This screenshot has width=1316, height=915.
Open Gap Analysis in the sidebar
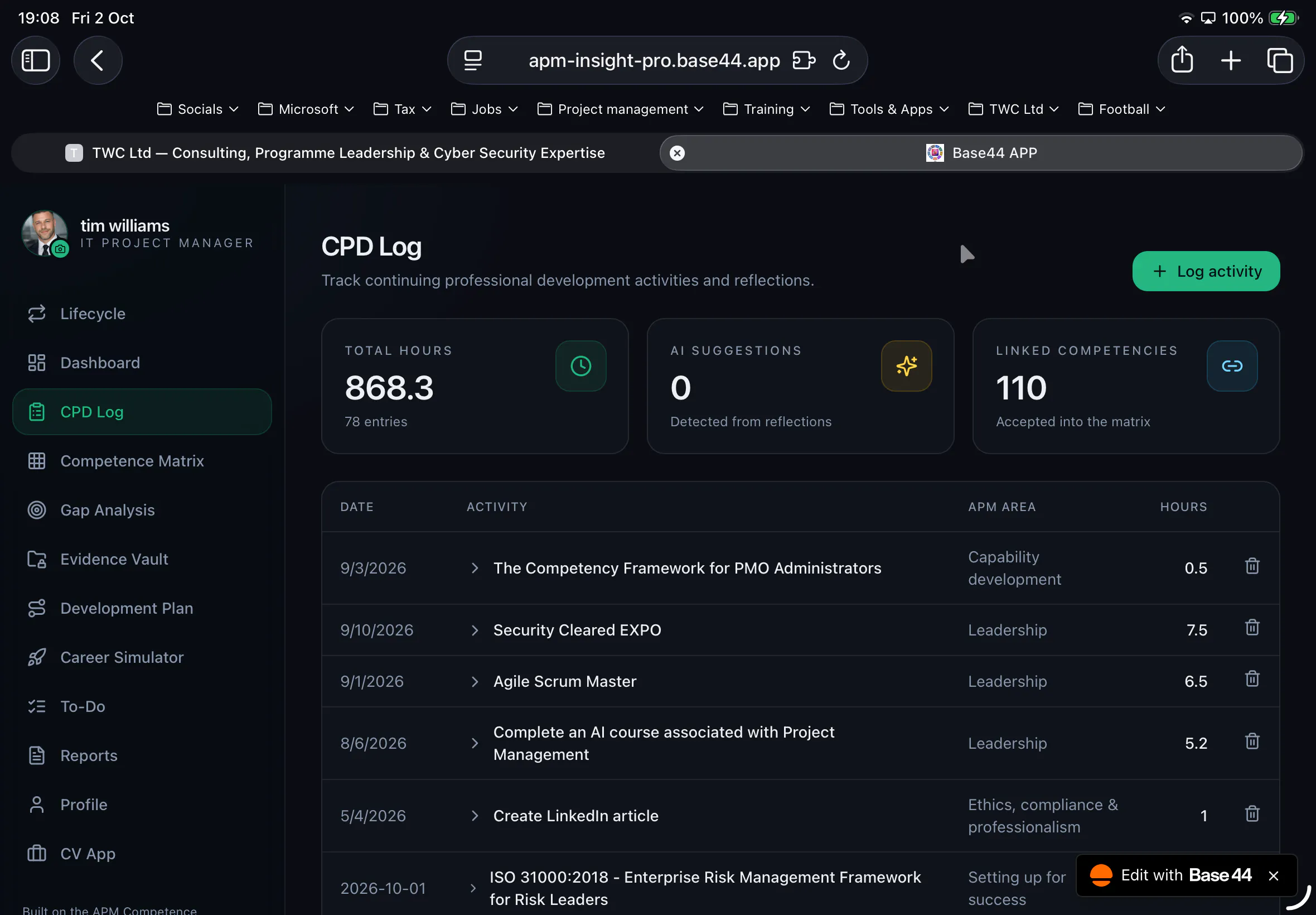tap(142, 510)
